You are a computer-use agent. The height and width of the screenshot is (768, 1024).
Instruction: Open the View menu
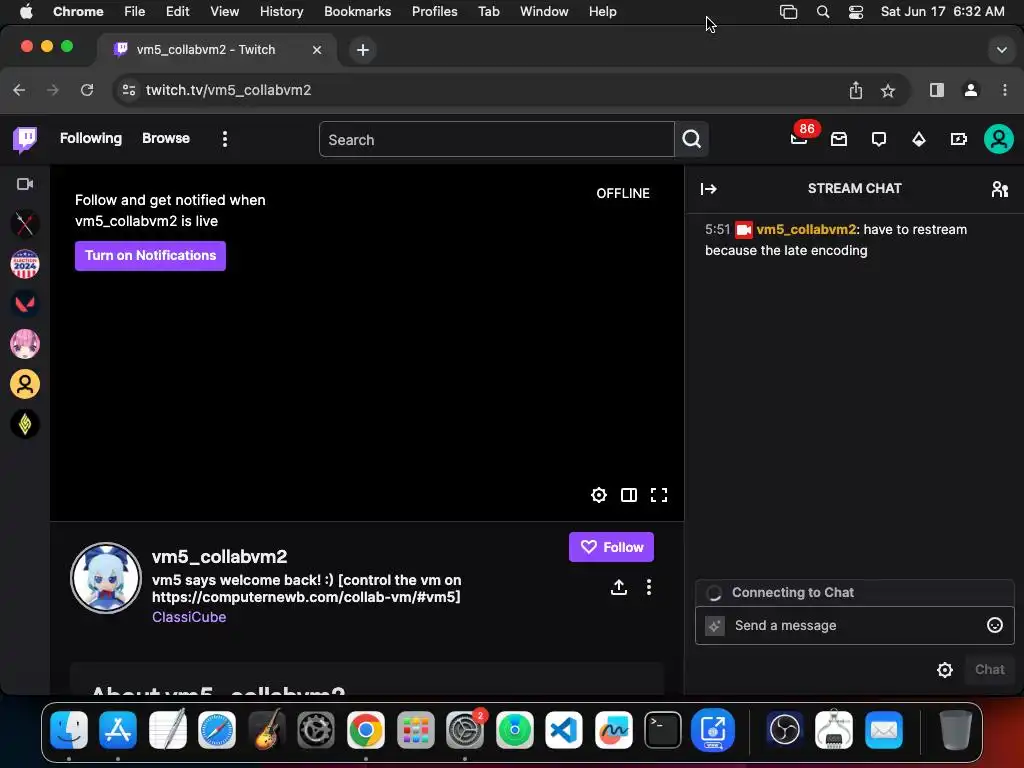point(224,12)
